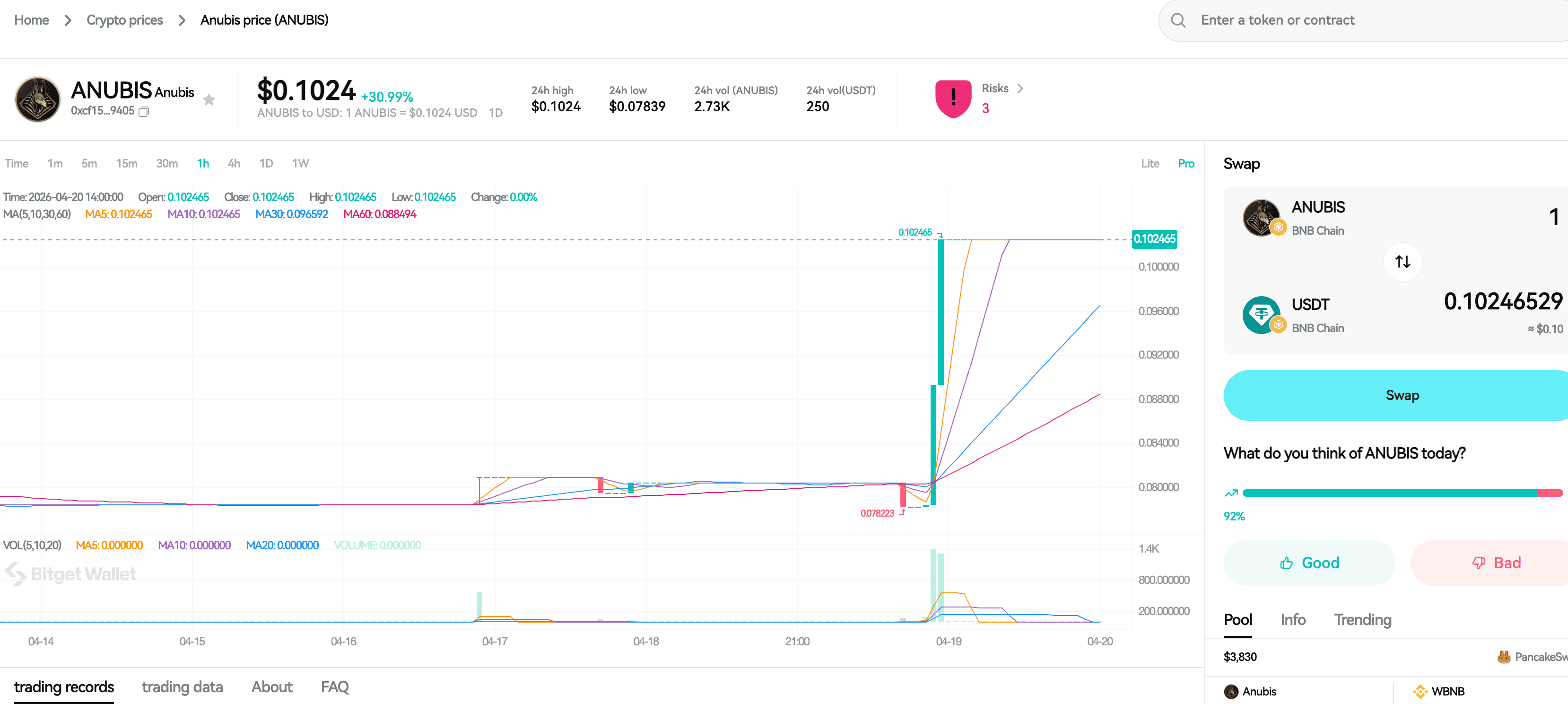
Task: Click the red Risks shield icon
Action: click(953, 99)
